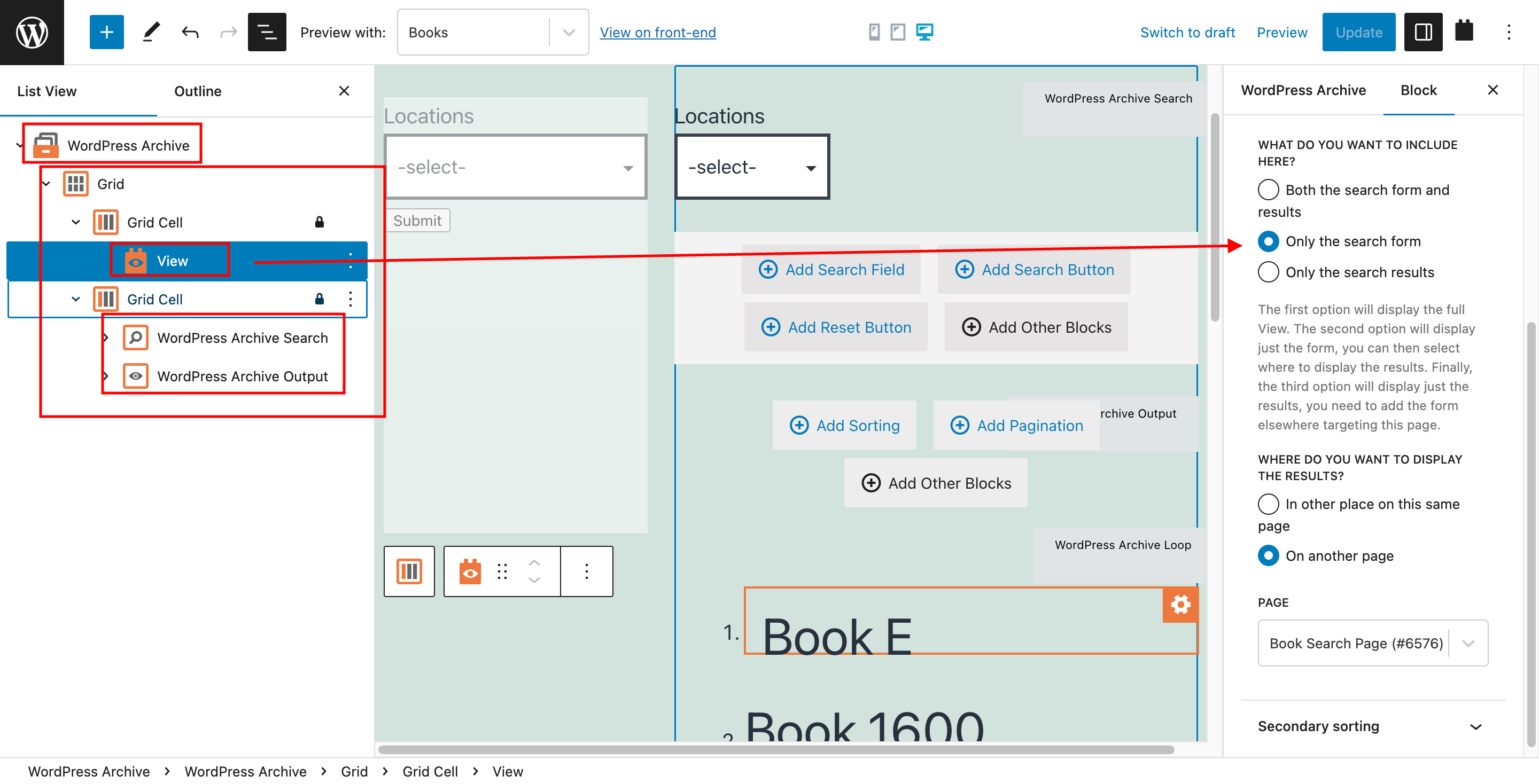Switch to the Block sidebar tab
This screenshot has height=784, width=1539.
(x=1419, y=90)
